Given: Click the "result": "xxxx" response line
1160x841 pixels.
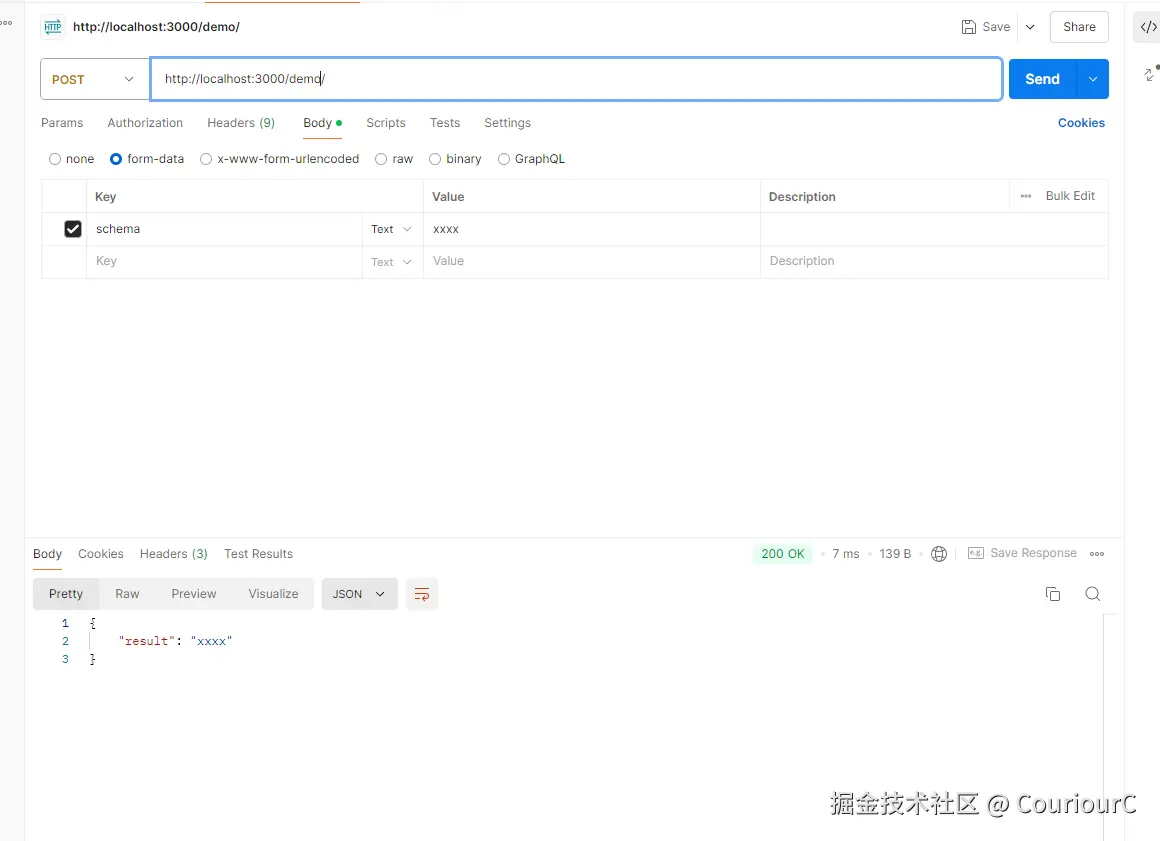Looking at the screenshot, I should pos(175,641).
